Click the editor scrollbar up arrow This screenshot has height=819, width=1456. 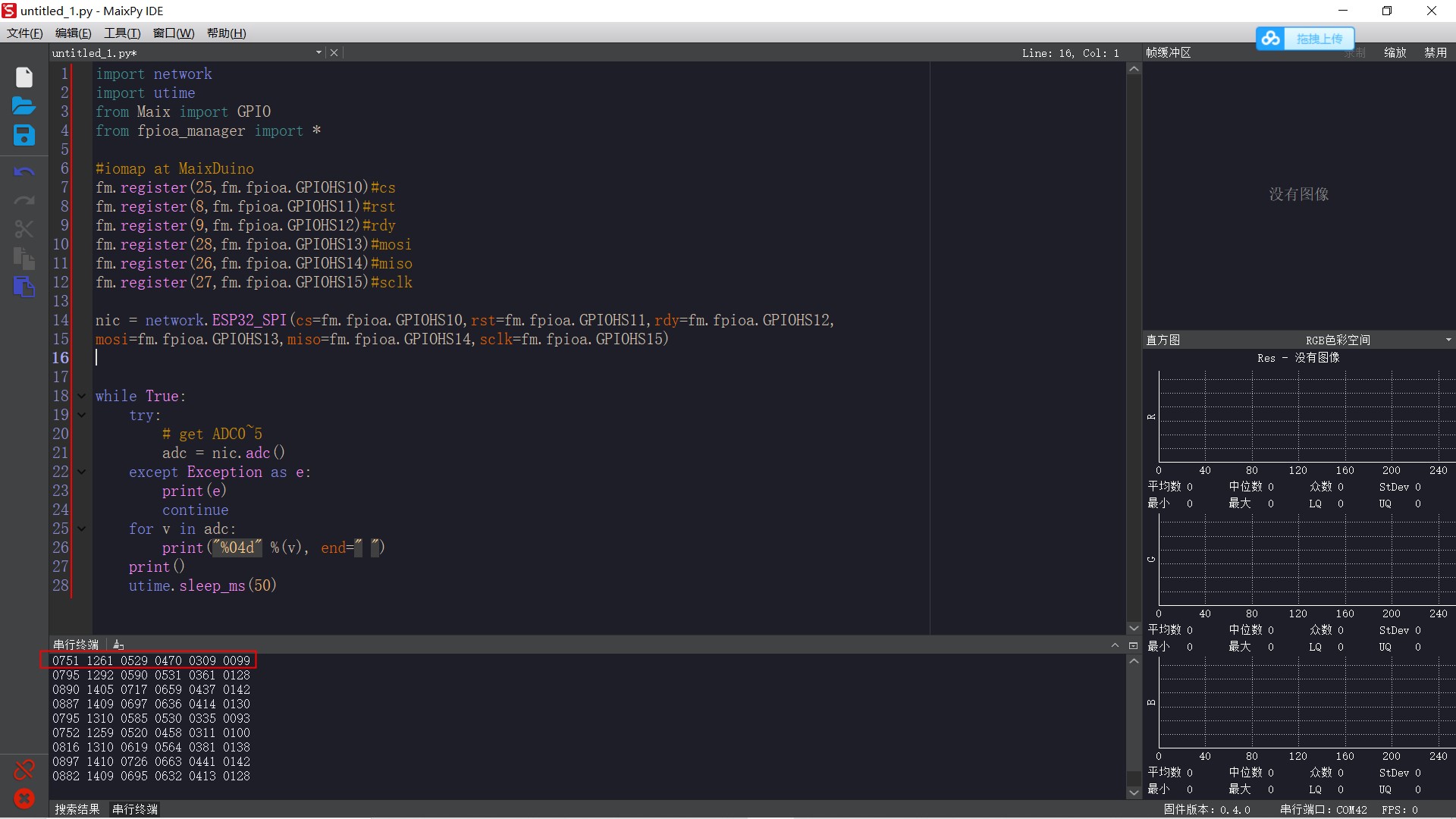coord(1134,69)
